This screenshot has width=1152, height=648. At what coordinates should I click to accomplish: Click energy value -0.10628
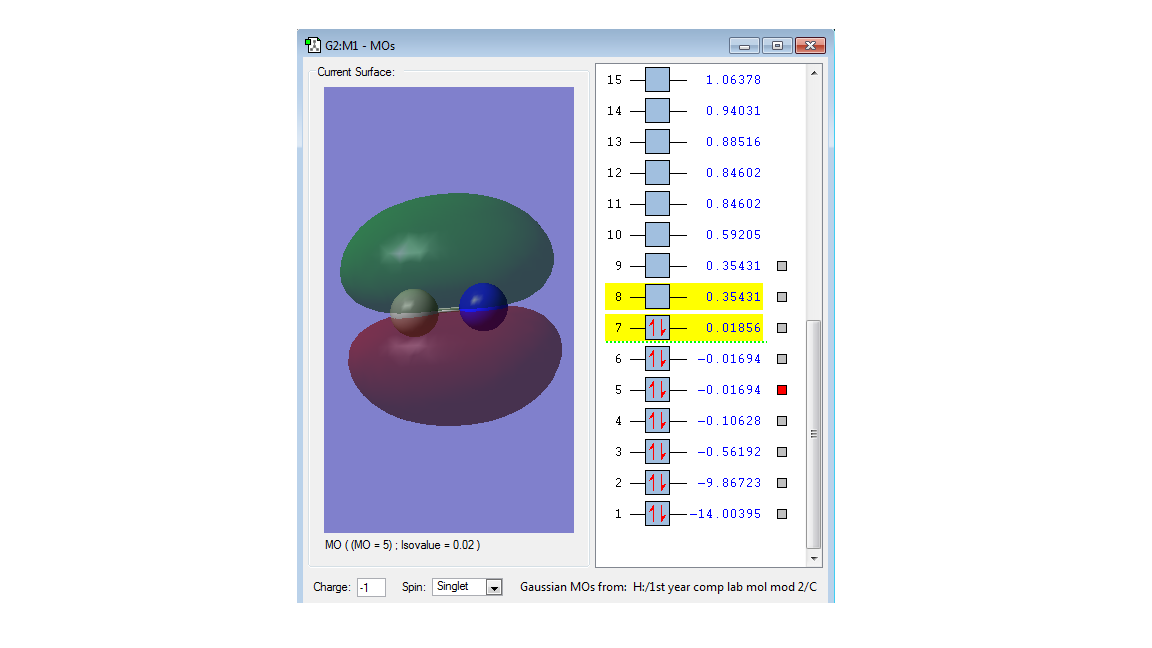point(729,420)
